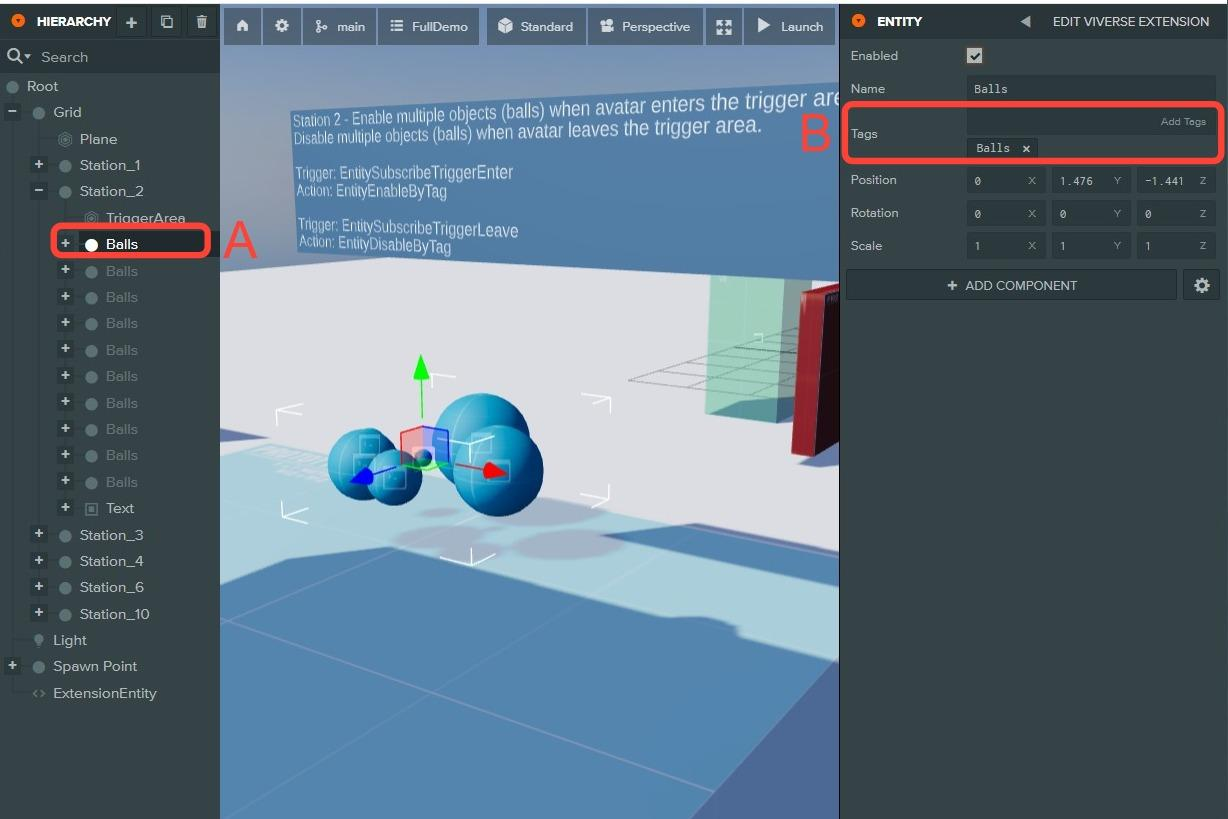This screenshot has height=819, width=1228.
Task: Open the main branch menu
Action: (340, 27)
